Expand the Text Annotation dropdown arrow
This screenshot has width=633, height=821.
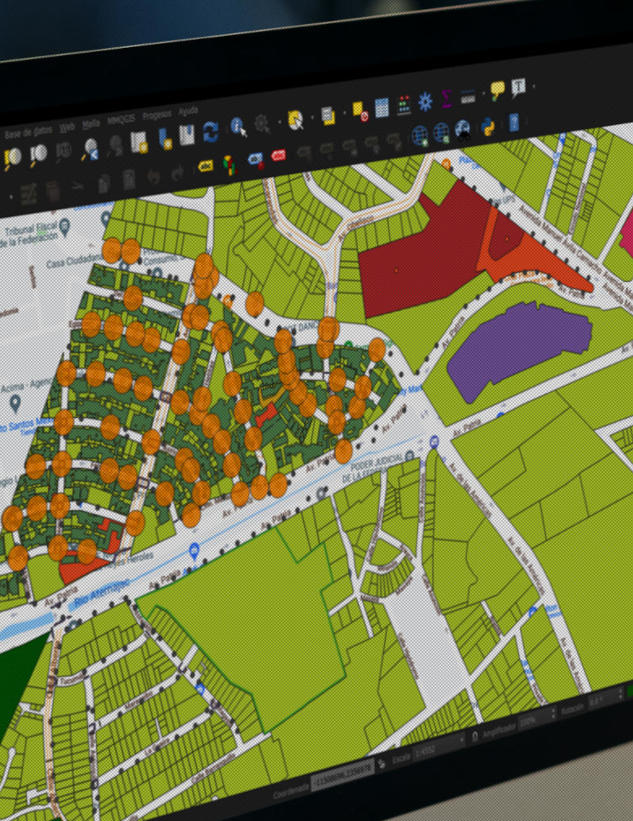533,85
